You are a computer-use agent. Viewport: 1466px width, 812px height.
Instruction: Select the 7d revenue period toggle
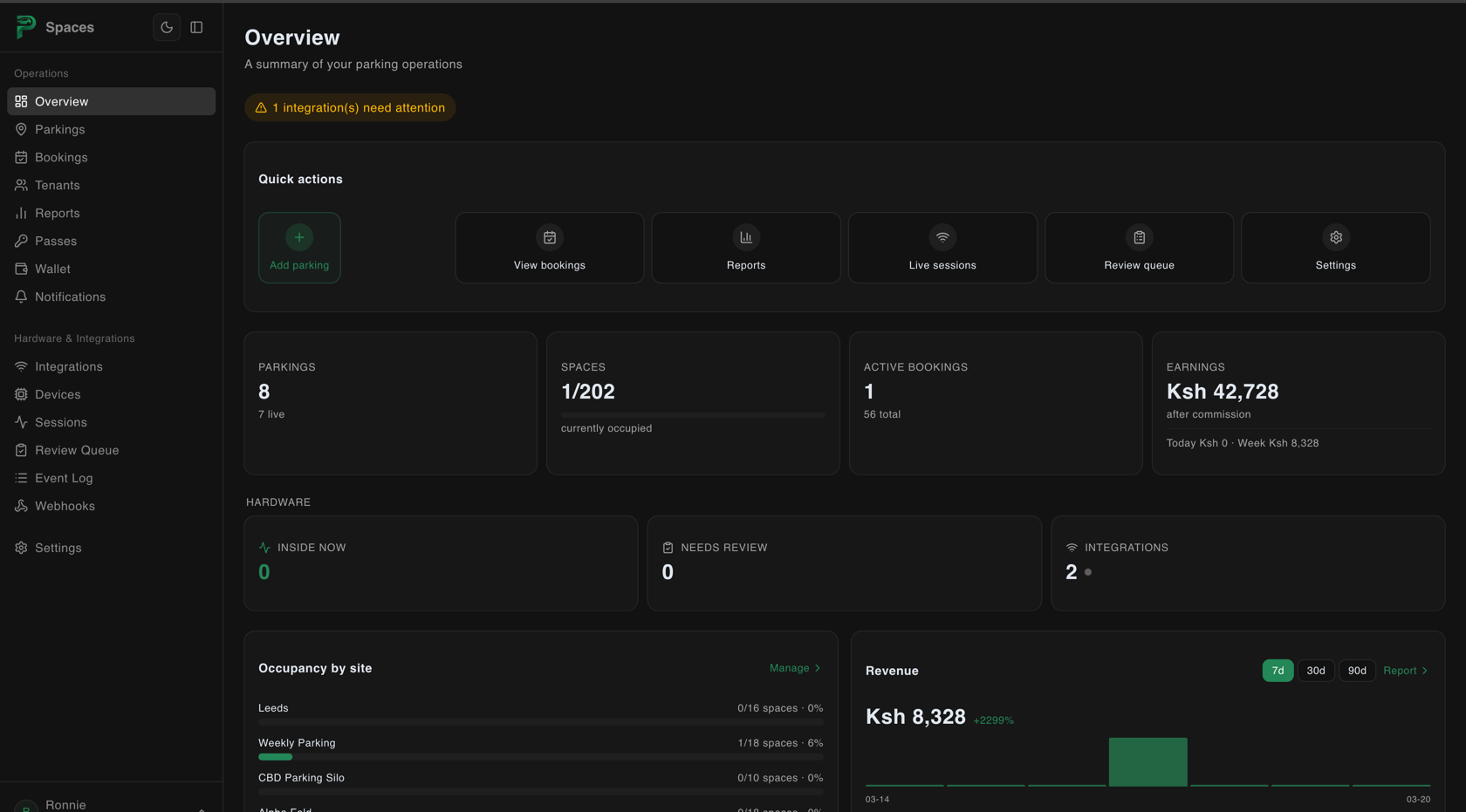[x=1277, y=670]
